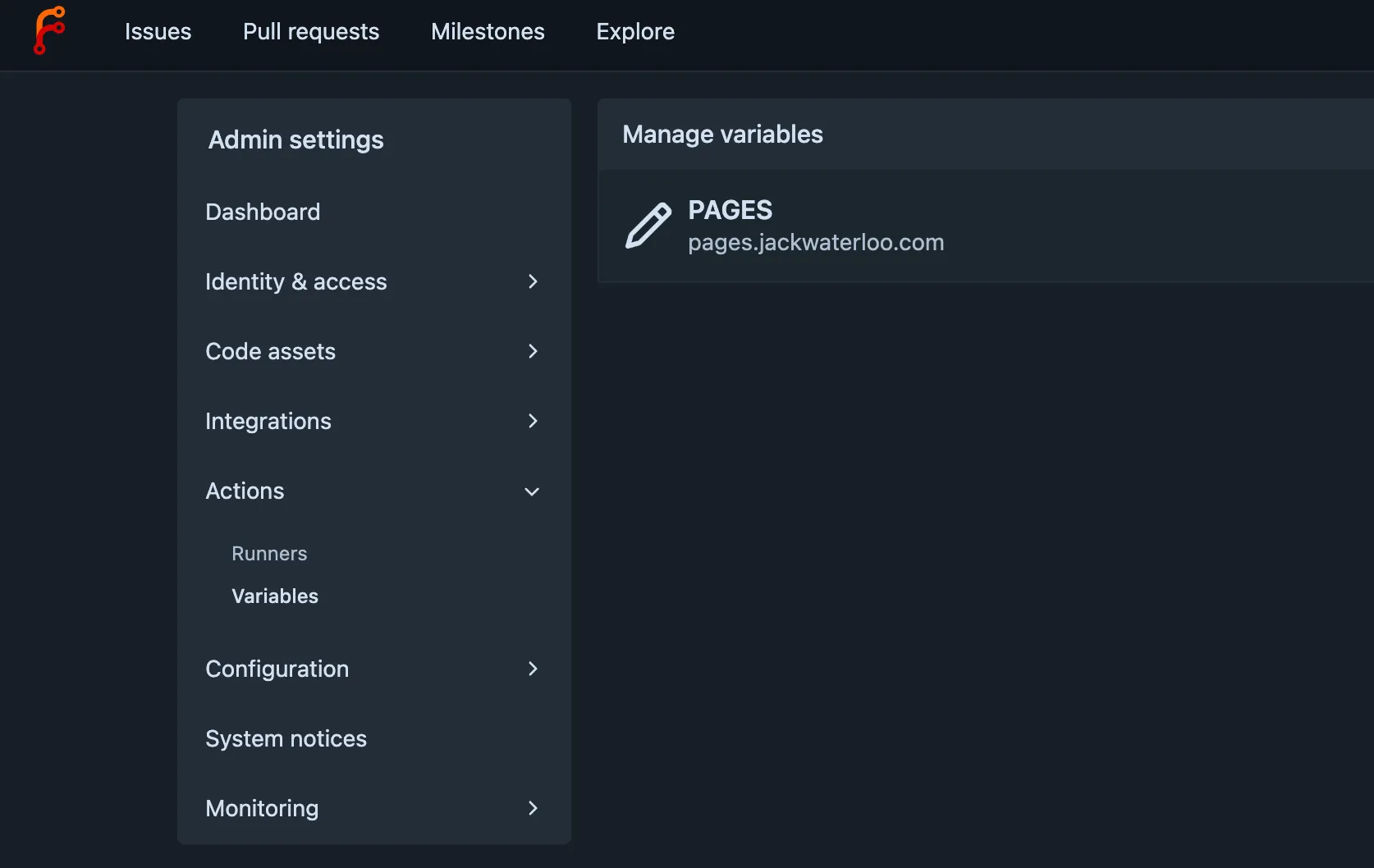The width and height of the screenshot is (1374, 868).
Task: Click the Monitoring arrow icon
Action: 533,808
